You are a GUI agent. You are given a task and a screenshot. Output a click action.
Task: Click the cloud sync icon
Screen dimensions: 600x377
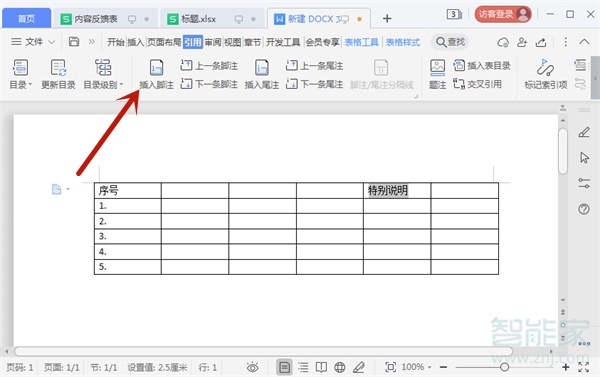503,42
